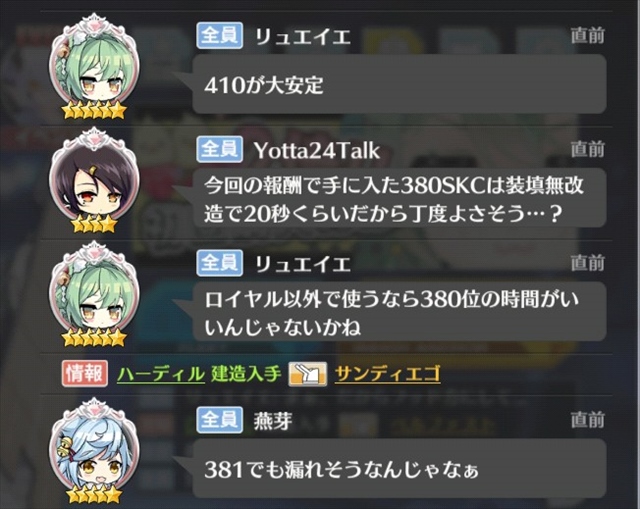Tap the 全員 tag on リュエイエ's second message

pyautogui.click(x=220, y=263)
